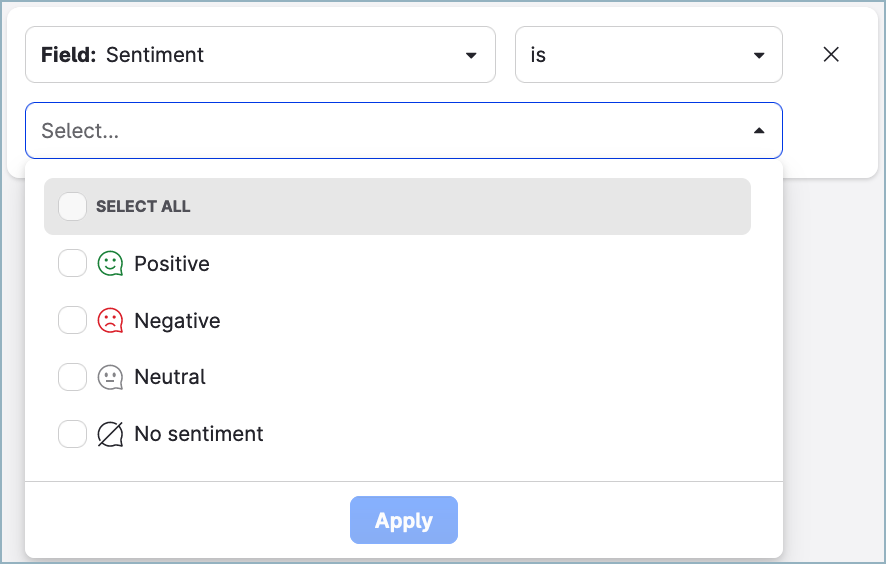Choose the No sentiment option label

(x=199, y=434)
